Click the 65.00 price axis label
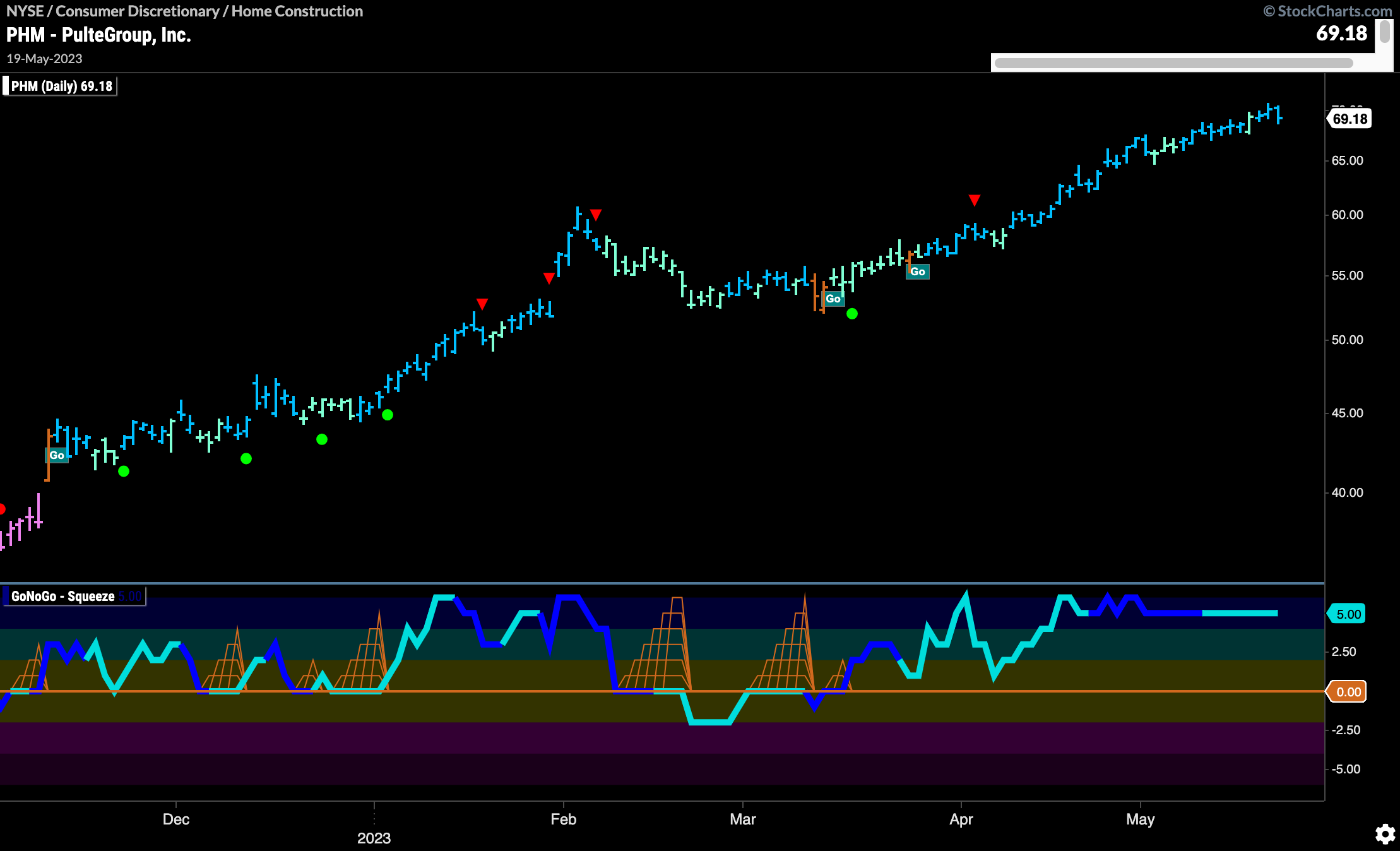The image size is (1400, 851). (1347, 160)
